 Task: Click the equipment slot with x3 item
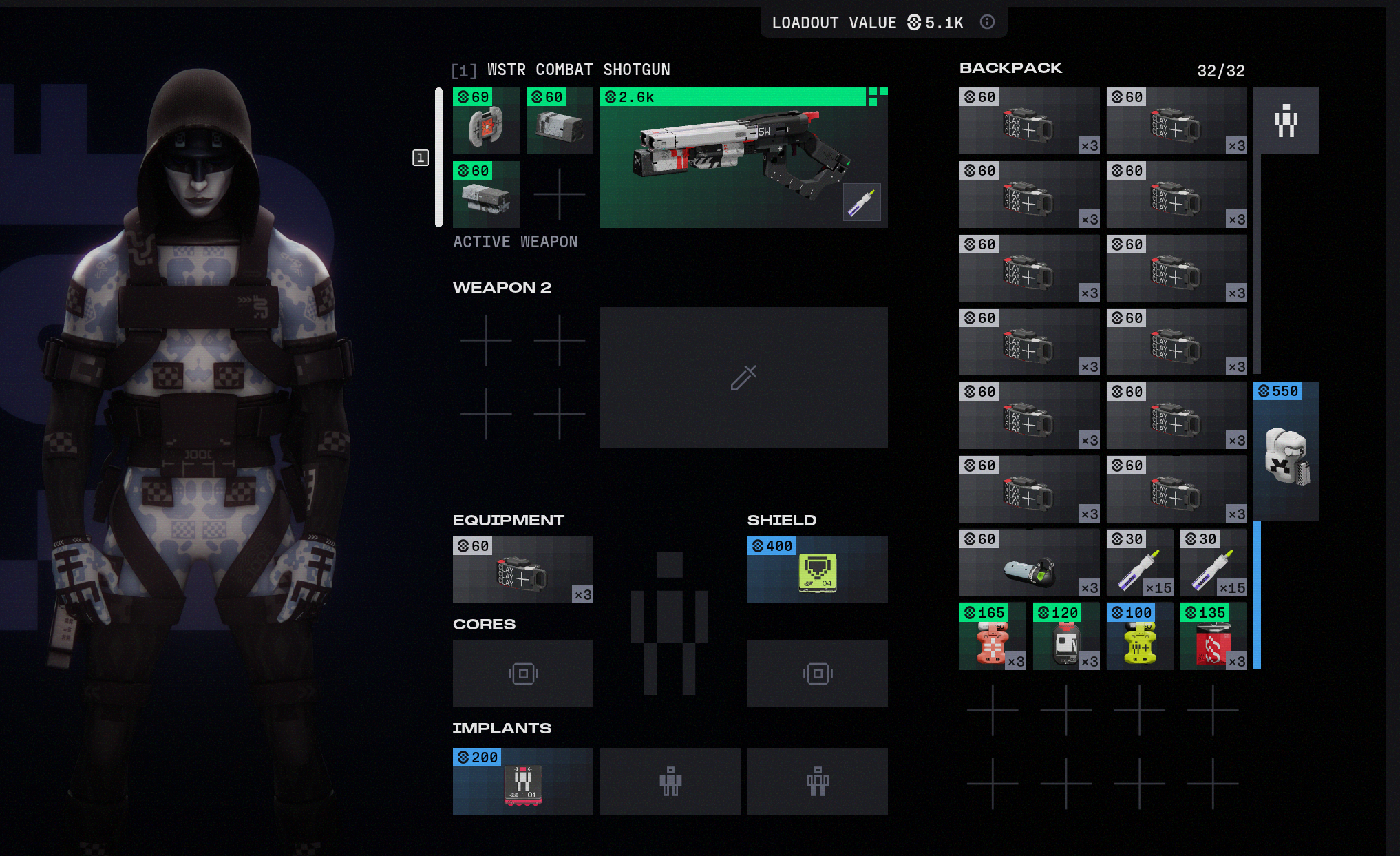pyautogui.click(x=522, y=570)
